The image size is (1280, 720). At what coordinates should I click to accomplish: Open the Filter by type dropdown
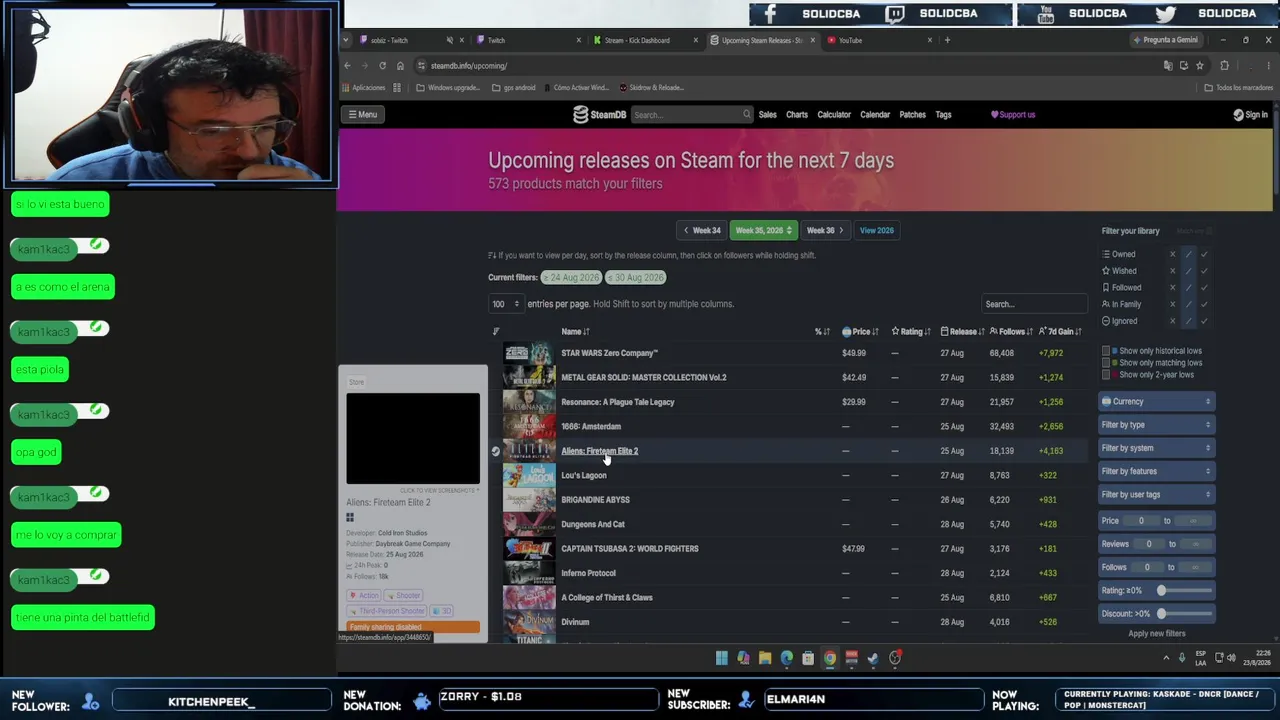(1156, 425)
